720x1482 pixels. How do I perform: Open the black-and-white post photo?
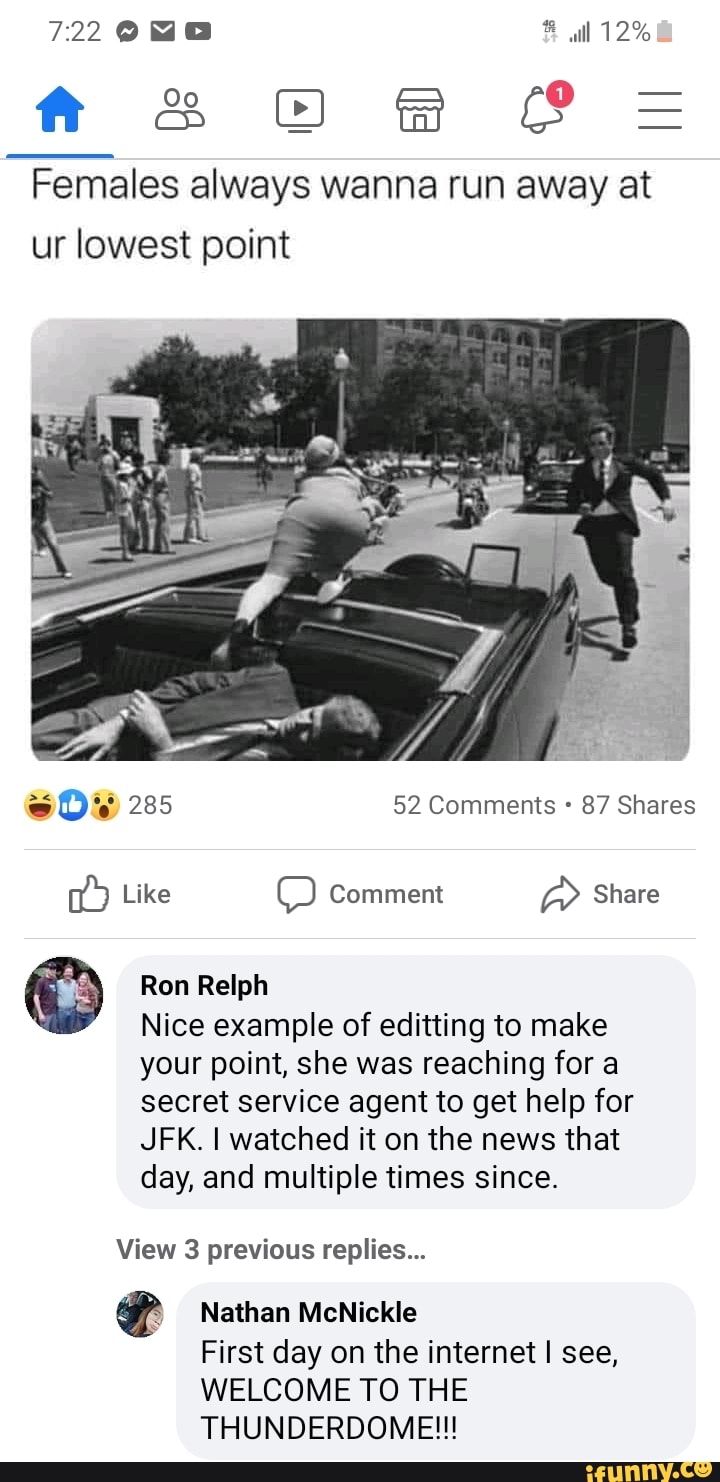click(x=360, y=540)
